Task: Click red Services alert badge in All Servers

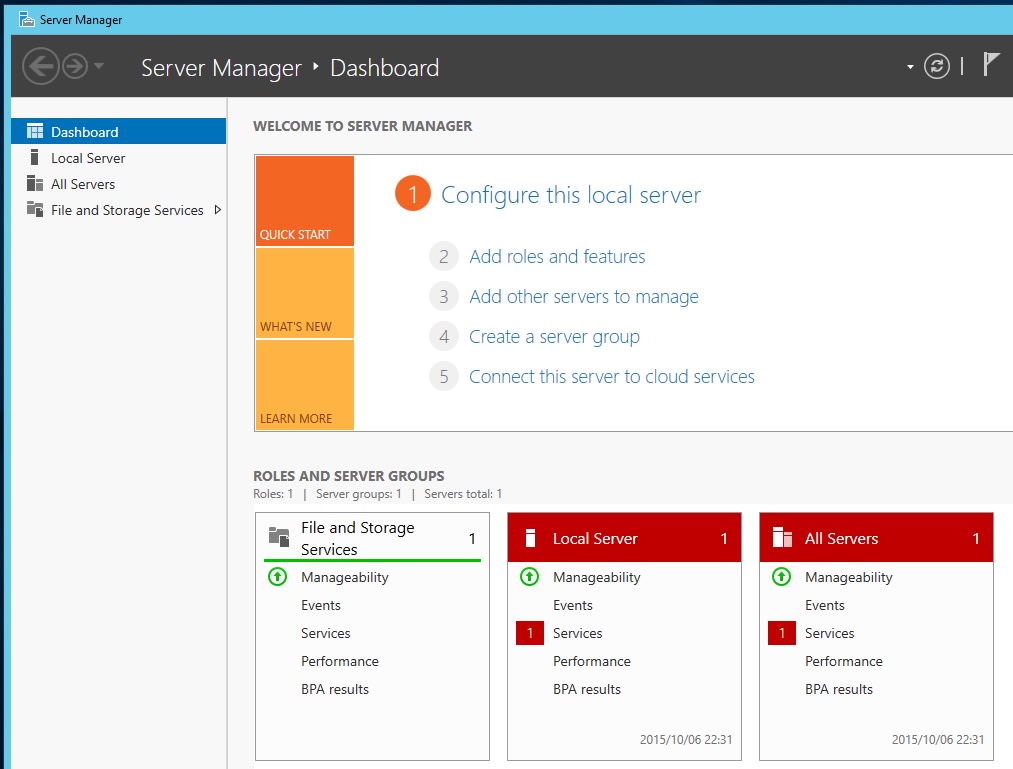Action: [x=782, y=633]
